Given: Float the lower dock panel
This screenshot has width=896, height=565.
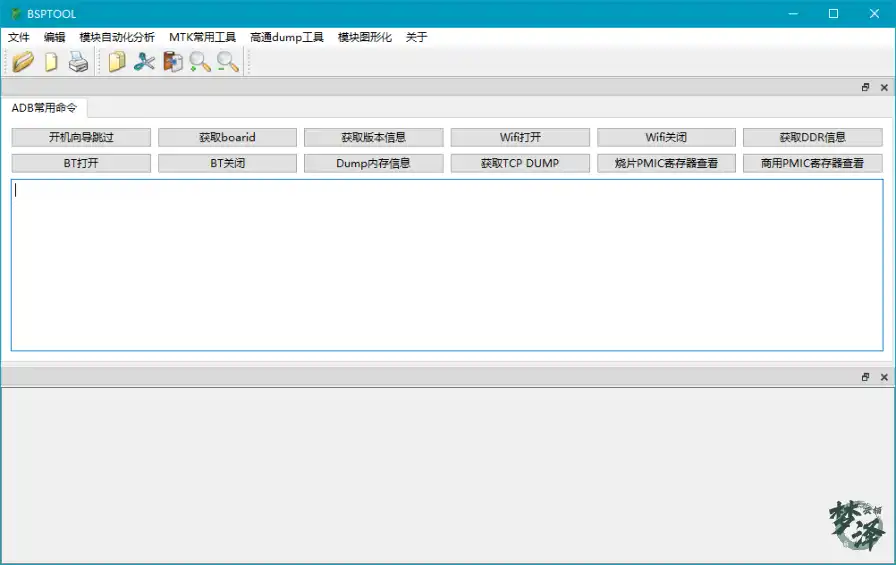Looking at the screenshot, I should coord(865,377).
